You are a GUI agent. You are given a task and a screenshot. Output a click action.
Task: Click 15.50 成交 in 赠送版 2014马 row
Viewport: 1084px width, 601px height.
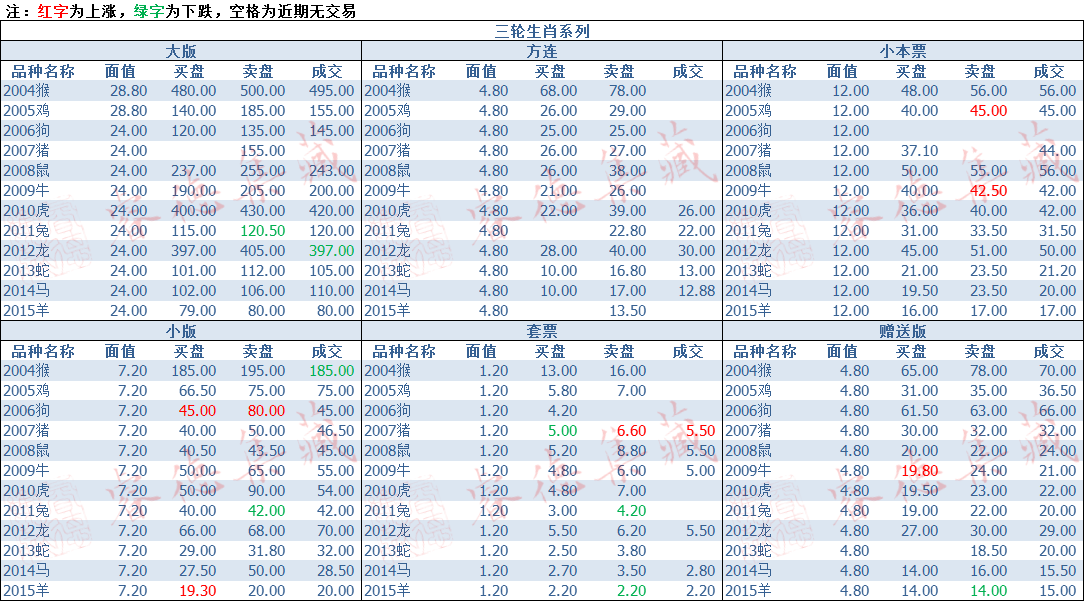point(1058,571)
